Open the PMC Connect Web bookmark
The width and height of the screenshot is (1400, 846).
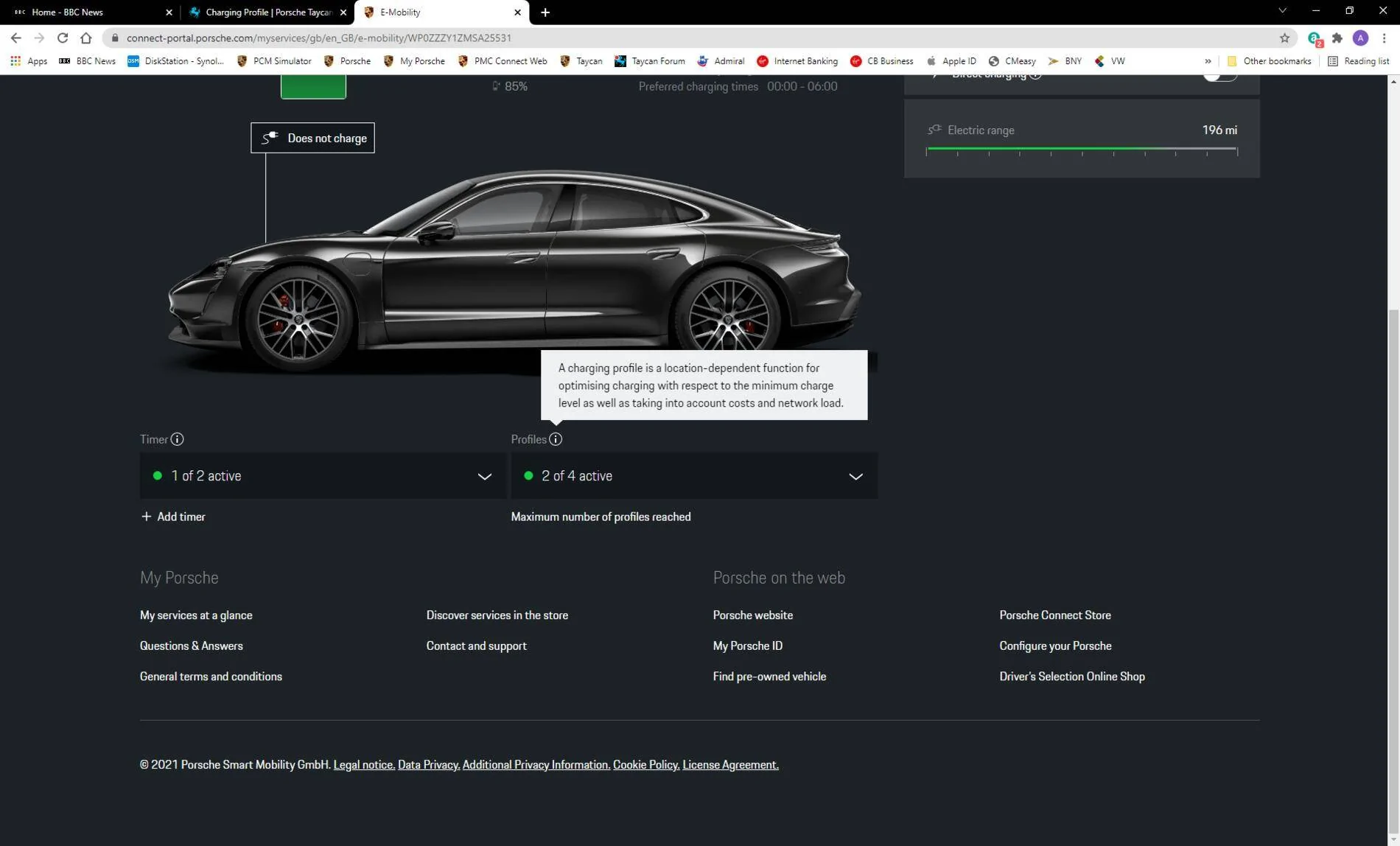[502, 61]
